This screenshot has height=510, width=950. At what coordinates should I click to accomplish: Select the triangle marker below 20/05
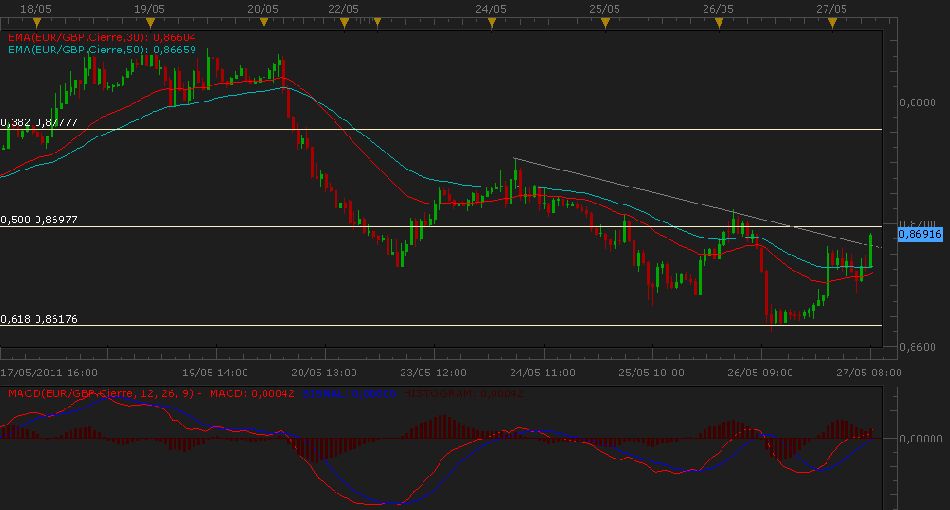point(262,22)
